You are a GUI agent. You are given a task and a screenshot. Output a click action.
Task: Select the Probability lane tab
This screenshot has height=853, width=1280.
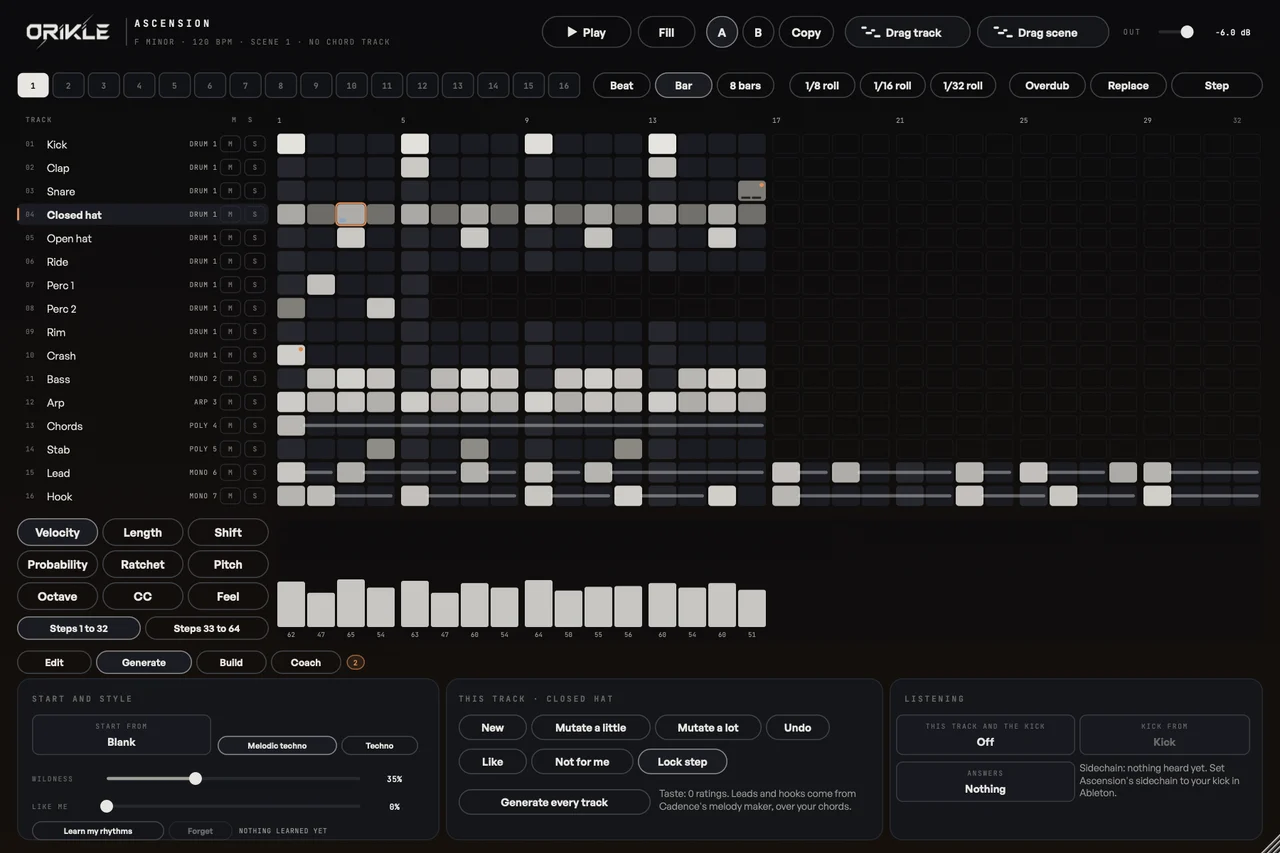pos(57,564)
